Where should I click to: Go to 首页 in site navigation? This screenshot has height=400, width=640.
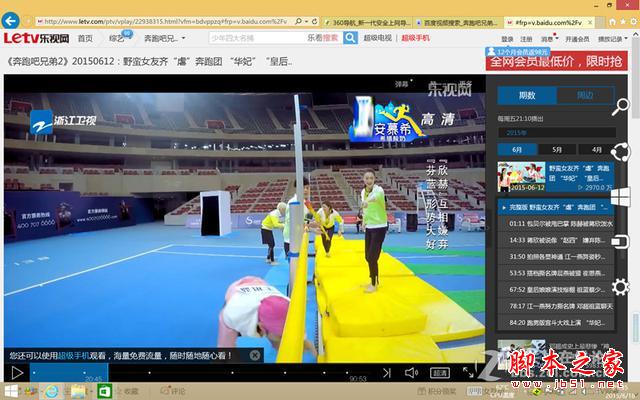[x=85, y=38]
